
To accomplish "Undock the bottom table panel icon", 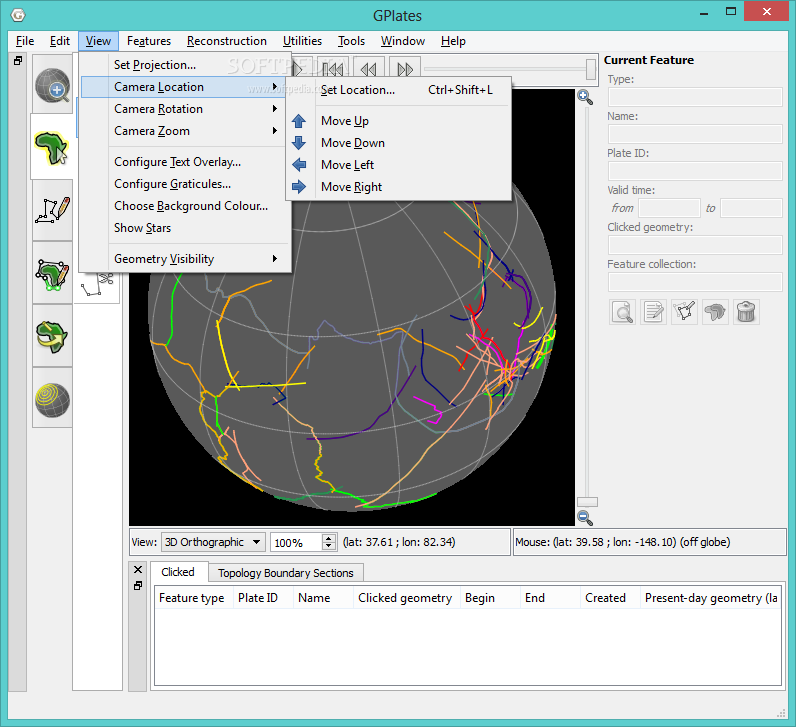I will pos(138,586).
